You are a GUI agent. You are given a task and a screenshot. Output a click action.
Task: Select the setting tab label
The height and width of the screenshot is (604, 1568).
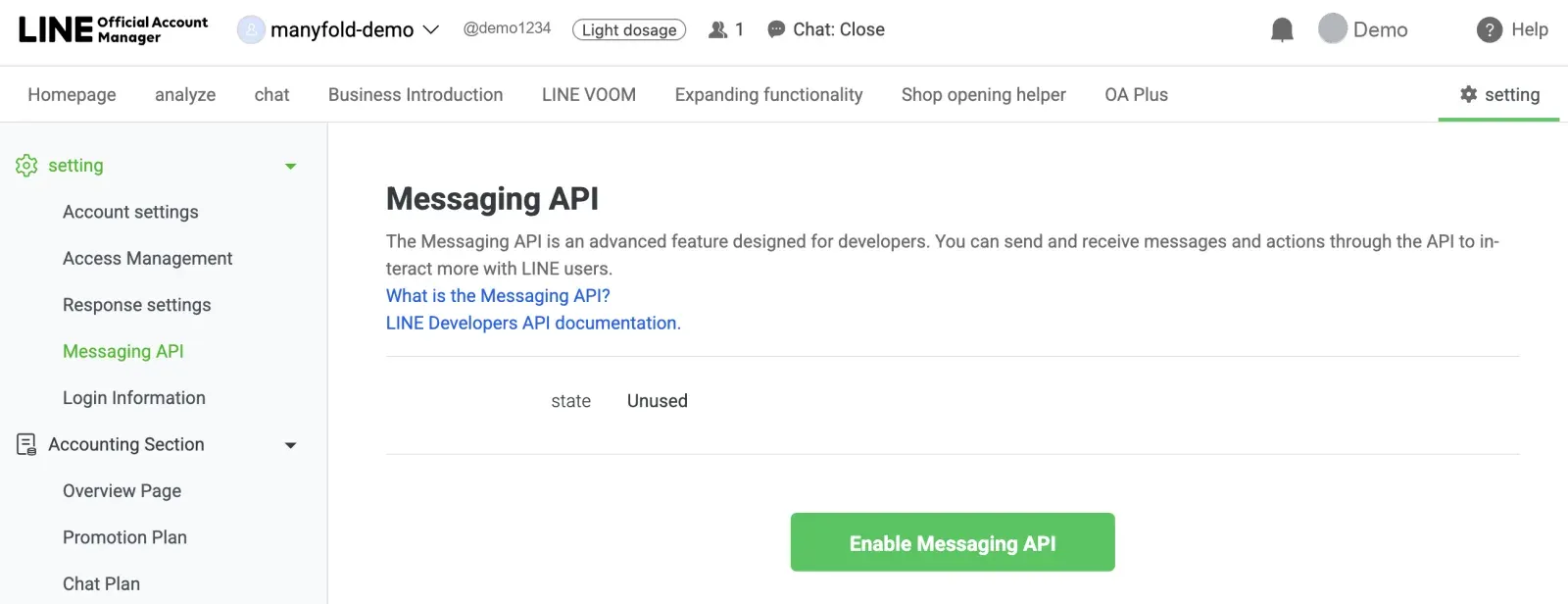(x=1512, y=94)
